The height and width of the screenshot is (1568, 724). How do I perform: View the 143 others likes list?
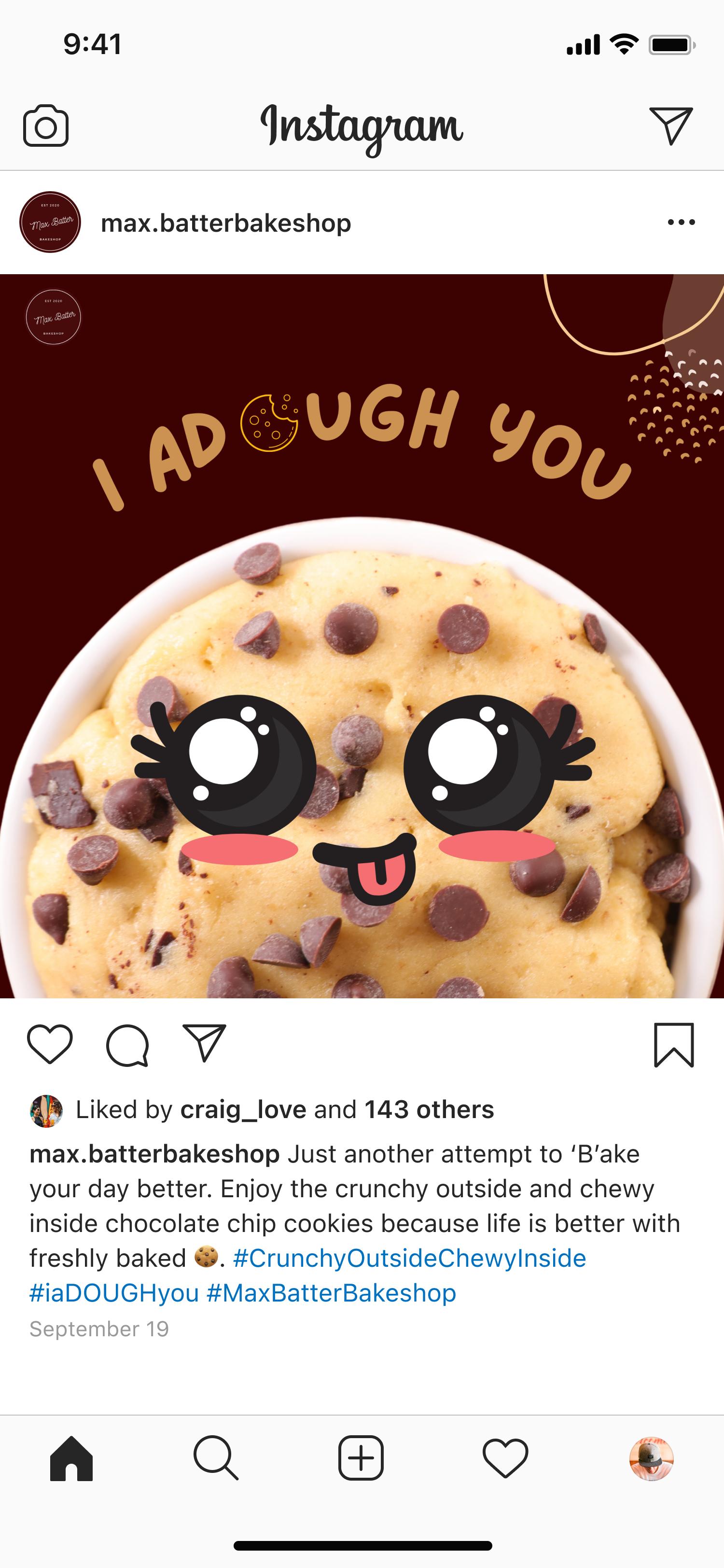click(429, 1110)
